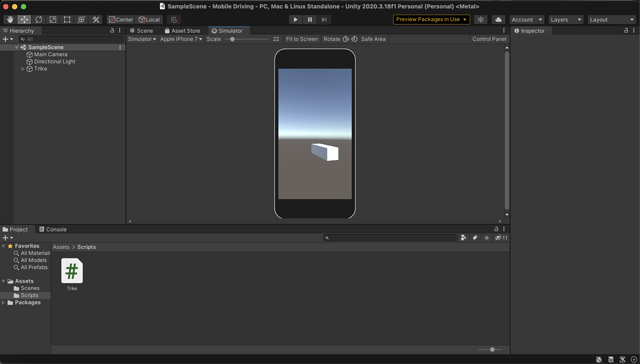Click the favorites star icon in Project
Viewport: 640px width, 364px height.
[x=487, y=237]
